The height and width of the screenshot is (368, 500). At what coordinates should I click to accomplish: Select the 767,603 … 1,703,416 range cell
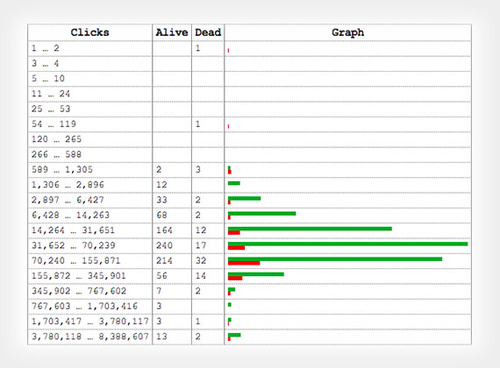click(90, 306)
